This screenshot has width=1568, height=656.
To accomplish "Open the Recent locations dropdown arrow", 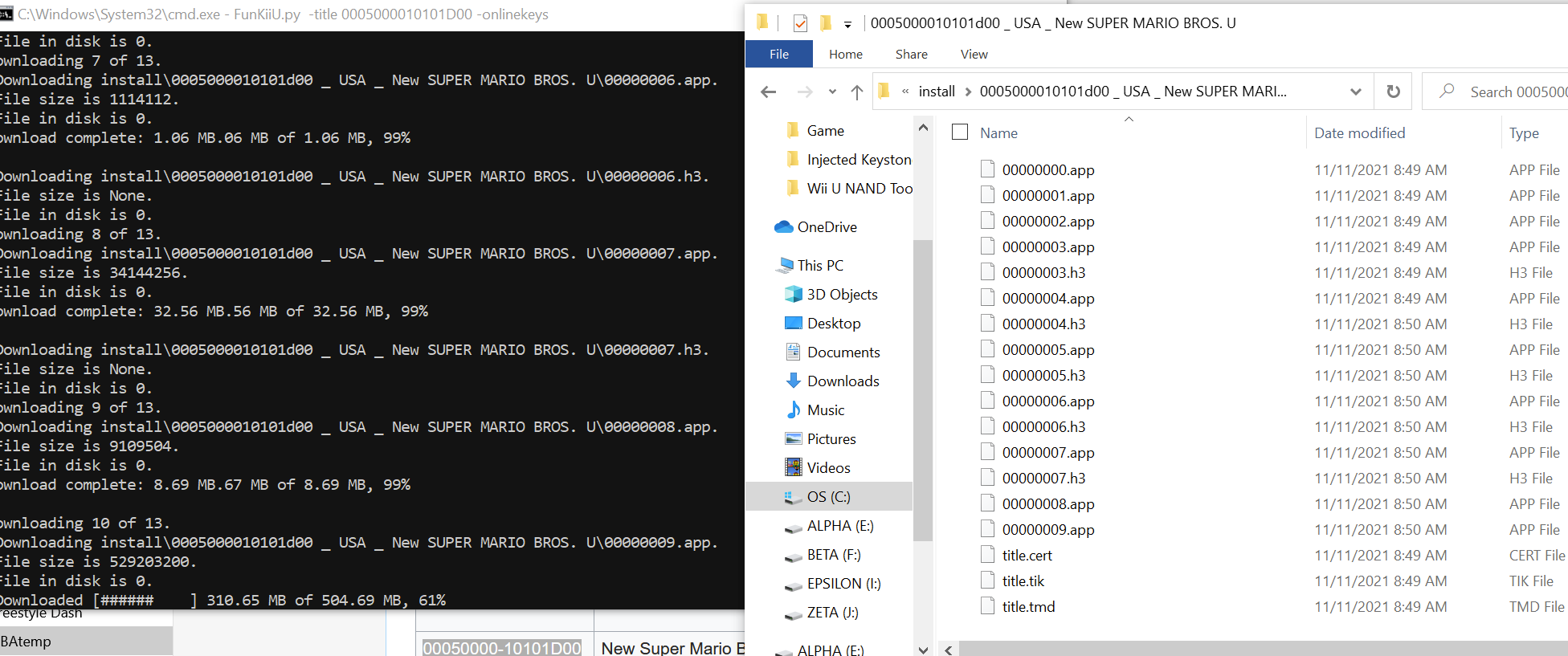I will [832, 92].
